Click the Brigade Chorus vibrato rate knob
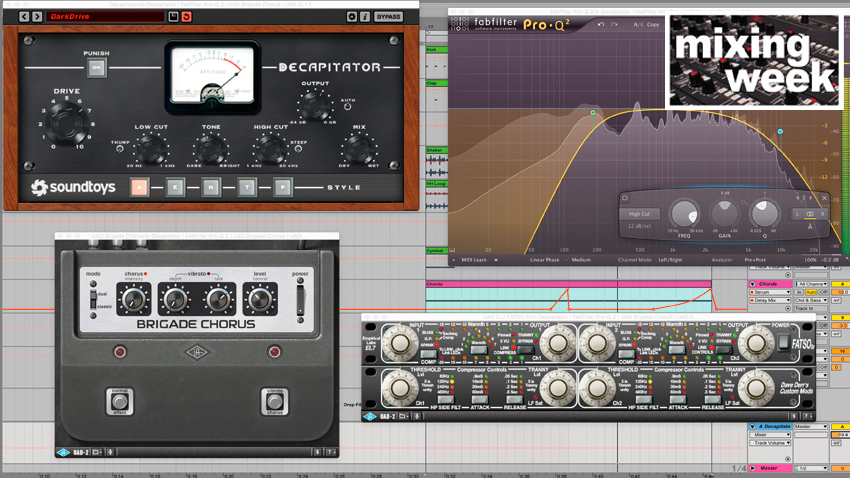Image resolution: width=850 pixels, height=478 pixels. pyautogui.click(x=218, y=299)
